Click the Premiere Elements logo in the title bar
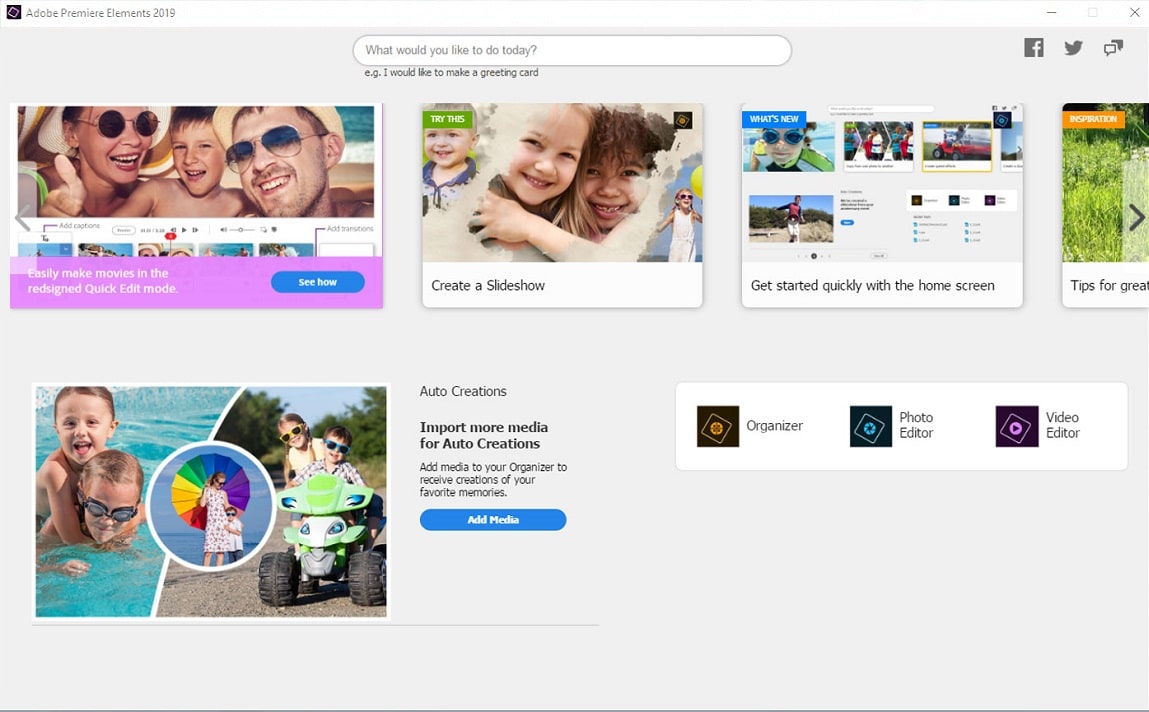 coord(13,13)
